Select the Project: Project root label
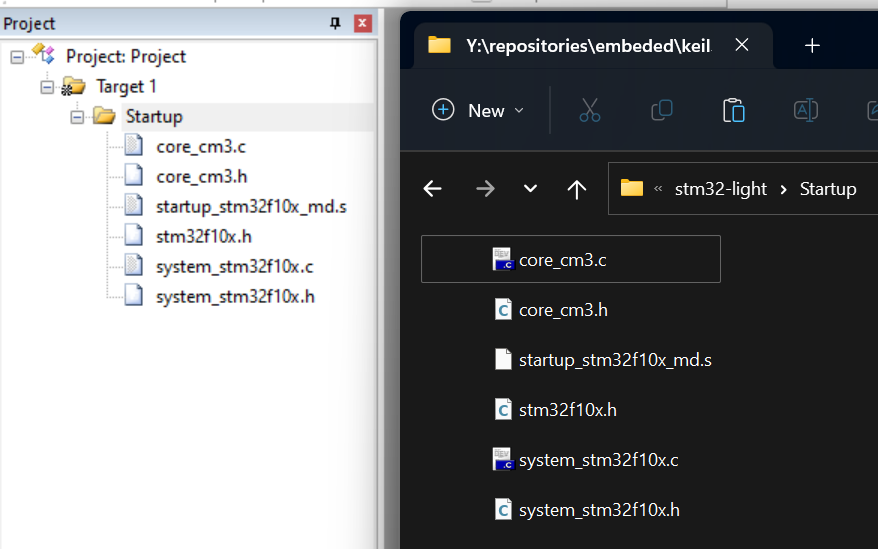This screenshot has height=549, width=878. pyautogui.click(x=126, y=57)
